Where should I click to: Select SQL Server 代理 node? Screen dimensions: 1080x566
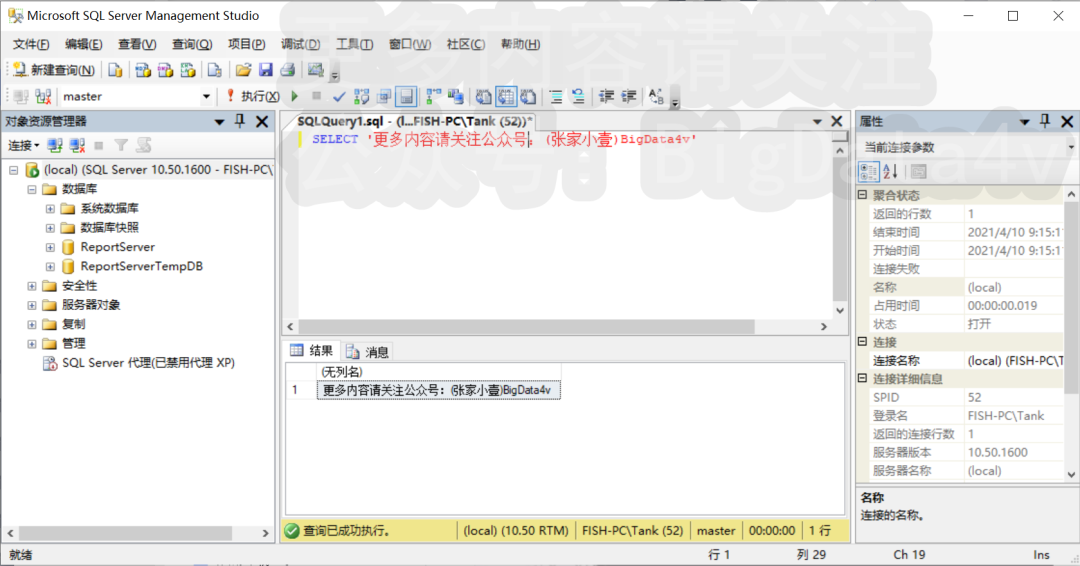click(148, 362)
